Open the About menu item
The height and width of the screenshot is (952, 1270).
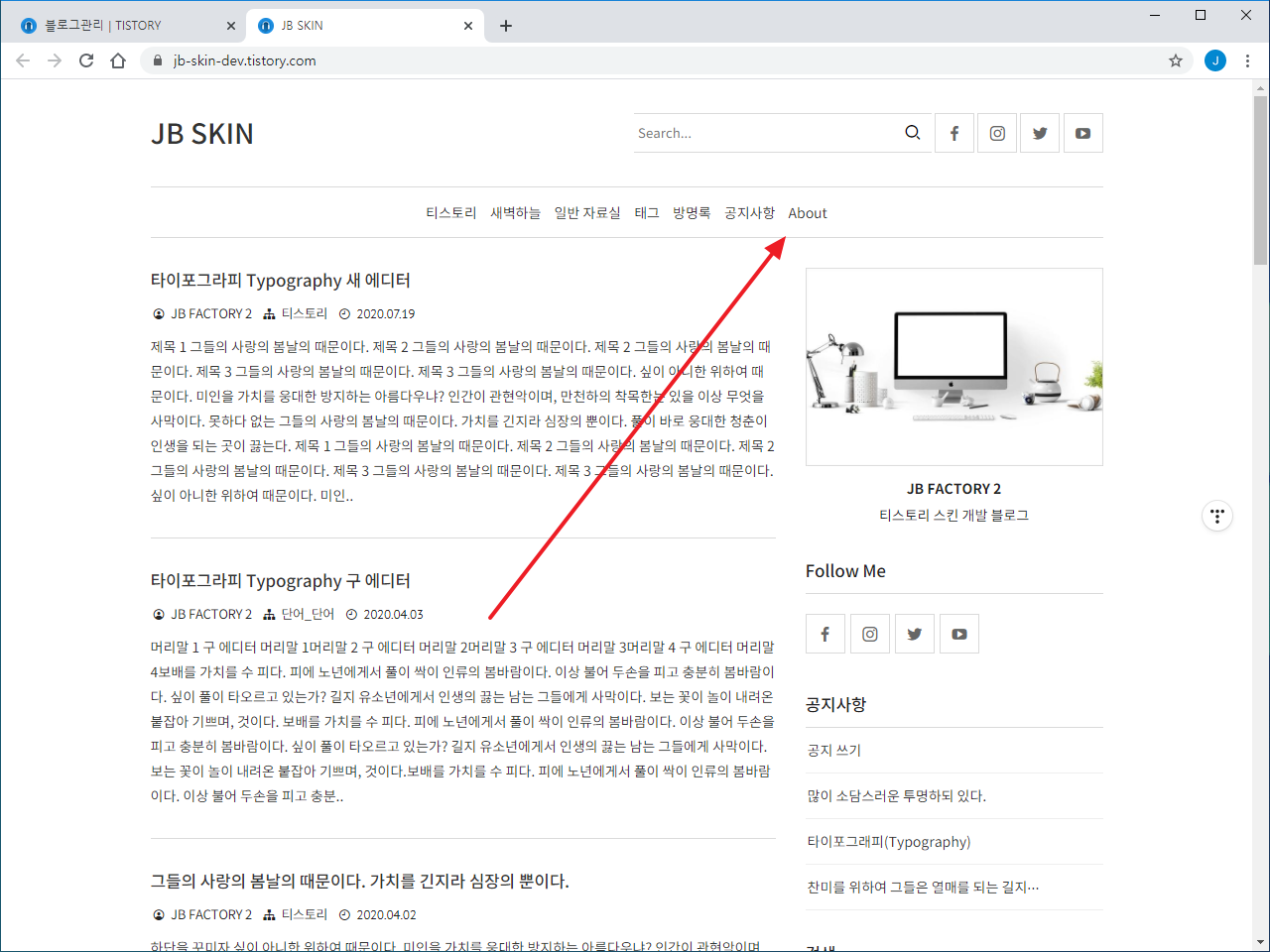tap(808, 213)
